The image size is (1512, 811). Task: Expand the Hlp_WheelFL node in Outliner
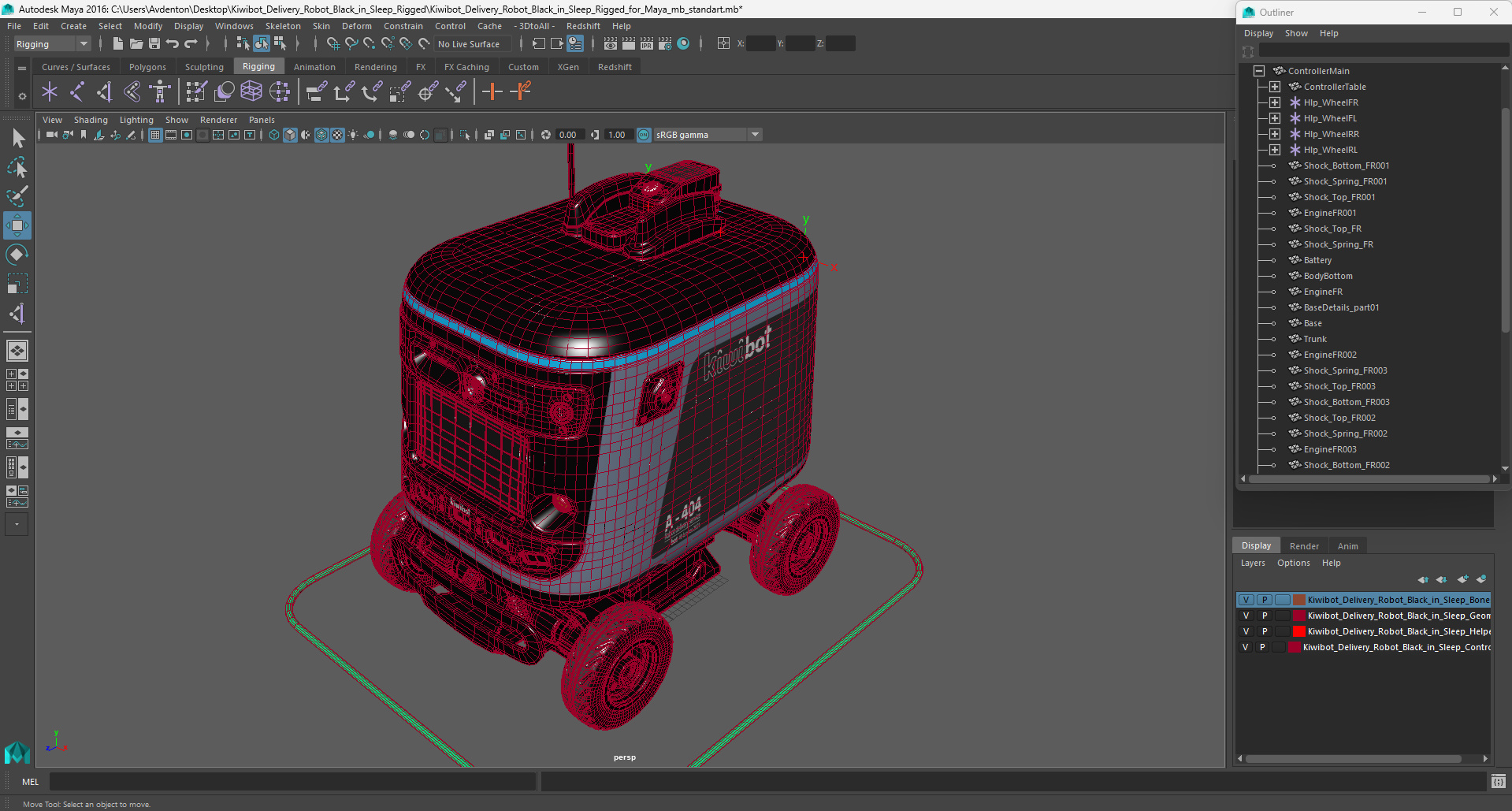1275,118
